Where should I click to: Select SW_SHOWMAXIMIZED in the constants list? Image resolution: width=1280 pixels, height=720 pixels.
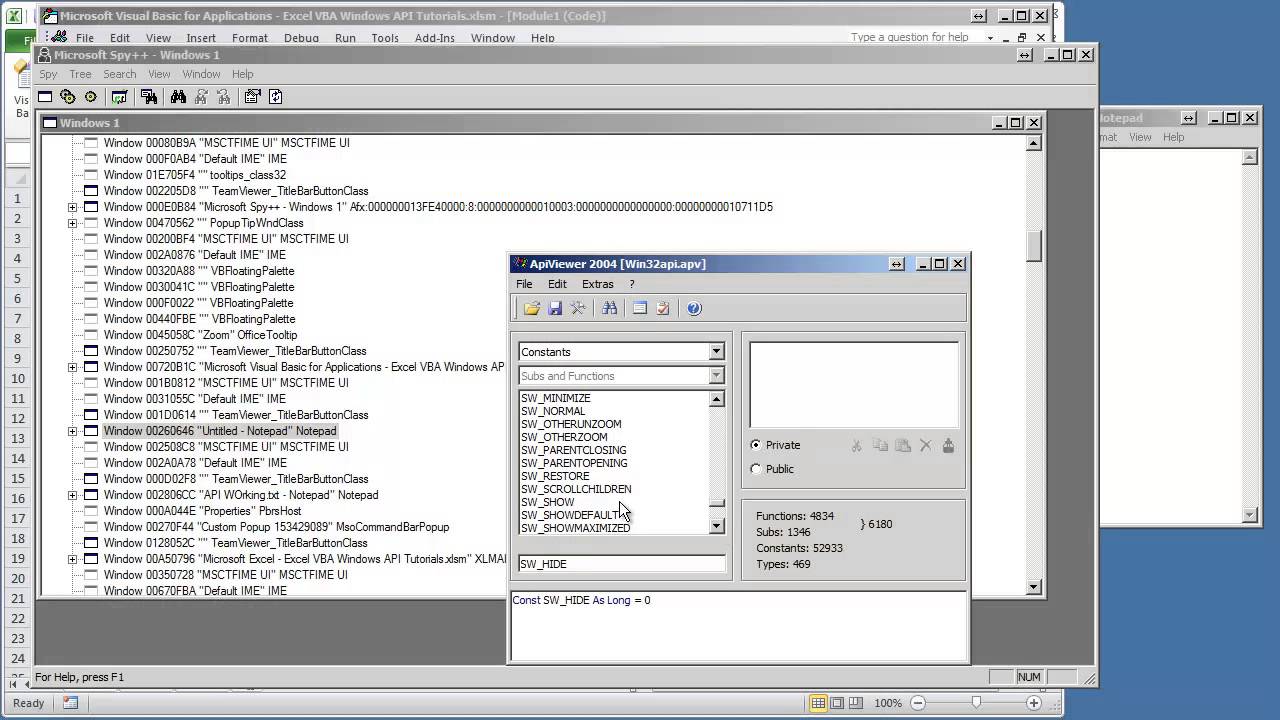(x=576, y=528)
